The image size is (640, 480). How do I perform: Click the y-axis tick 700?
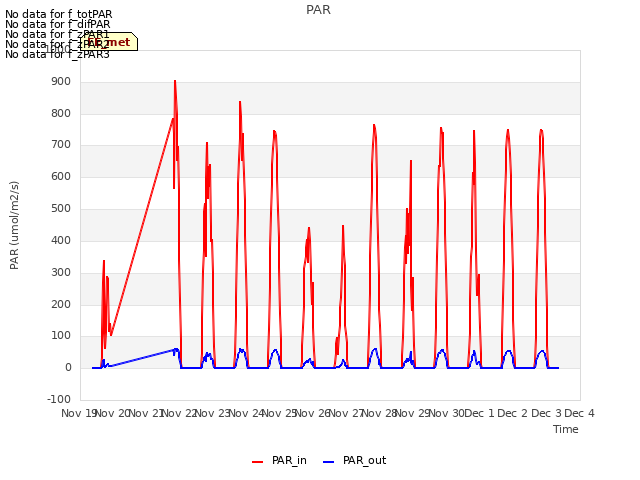click(61, 144)
